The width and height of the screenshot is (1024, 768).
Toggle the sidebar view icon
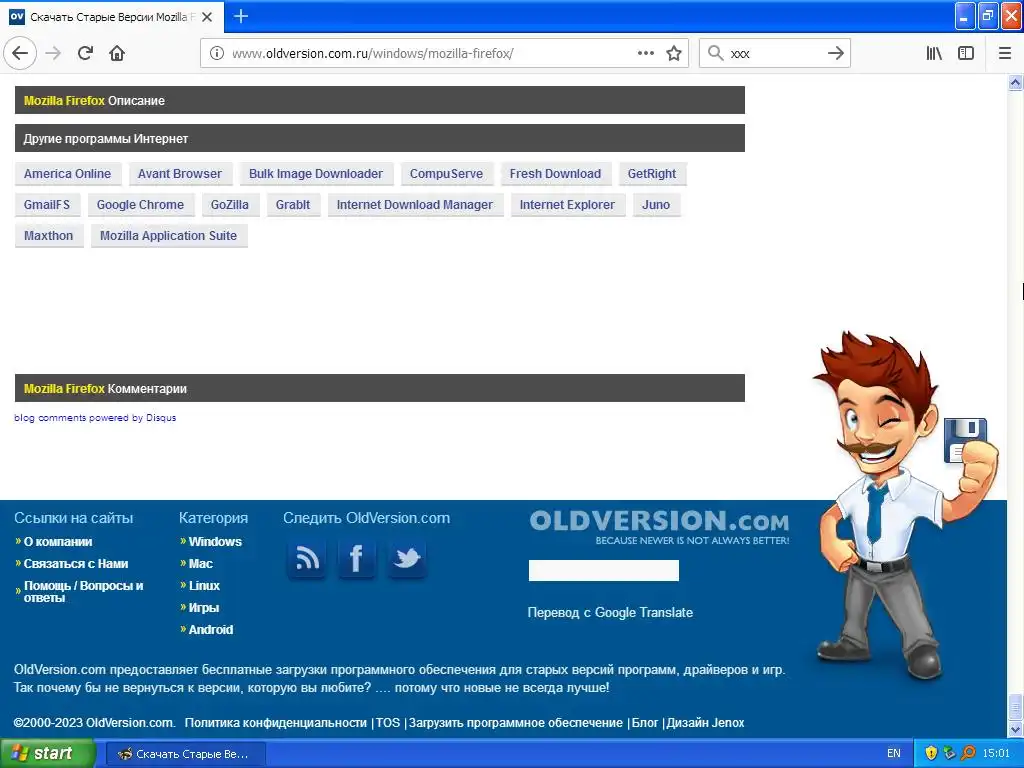966,53
